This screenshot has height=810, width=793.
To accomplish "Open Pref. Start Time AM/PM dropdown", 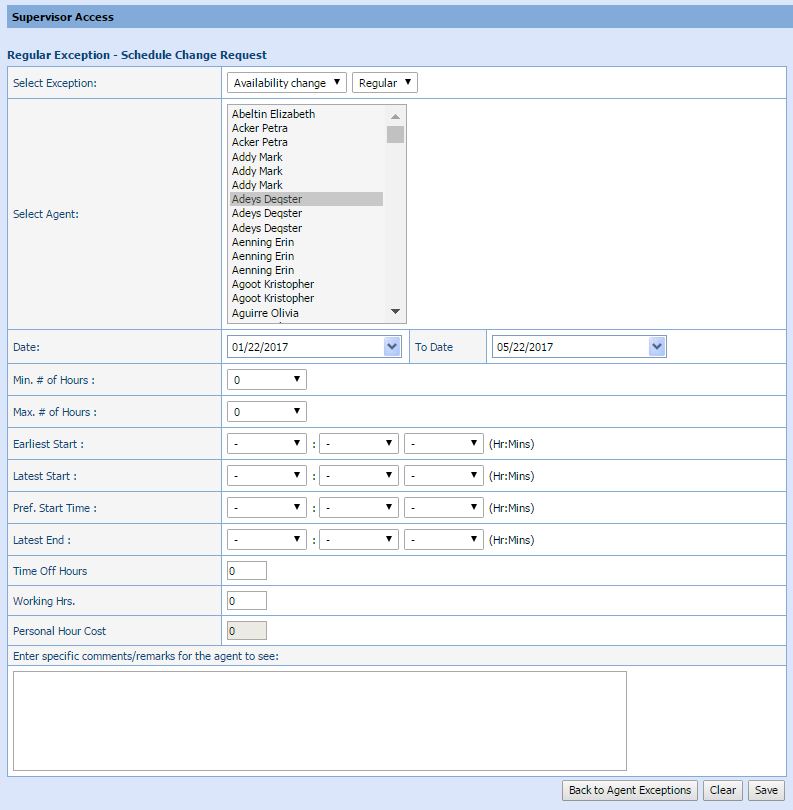I will click(x=444, y=508).
